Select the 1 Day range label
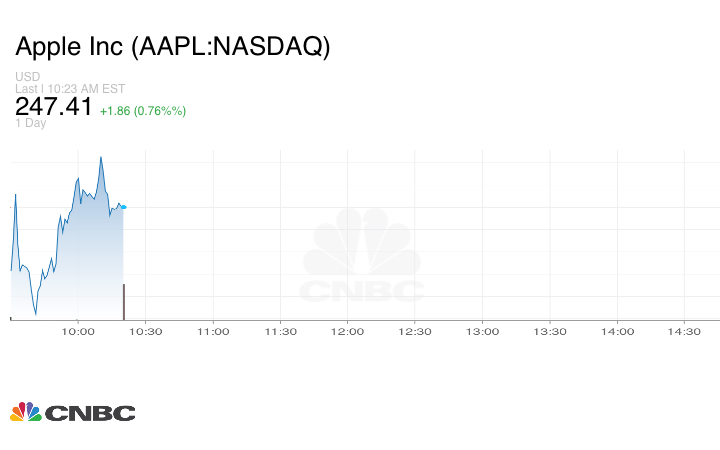Screen dimensions: 720x450 pyautogui.click(x=30, y=123)
